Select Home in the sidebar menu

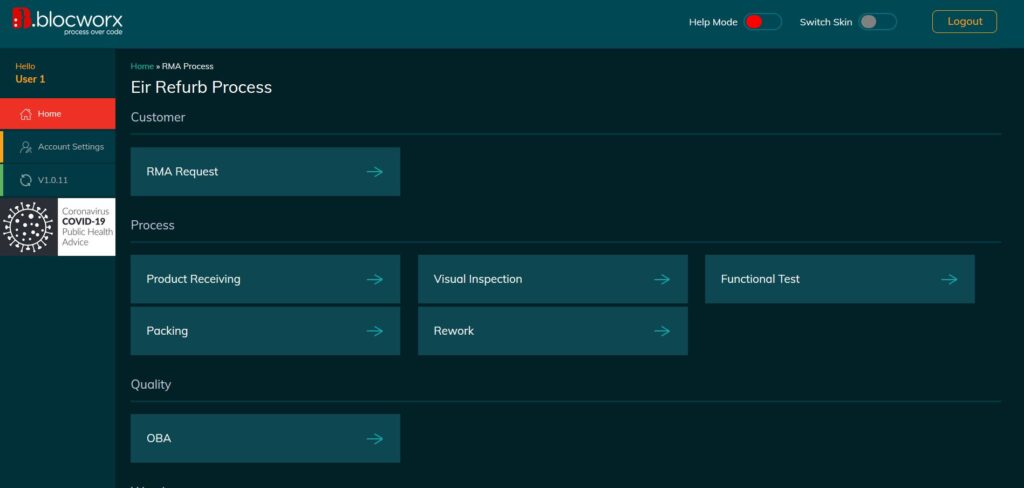click(x=57, y=114)
